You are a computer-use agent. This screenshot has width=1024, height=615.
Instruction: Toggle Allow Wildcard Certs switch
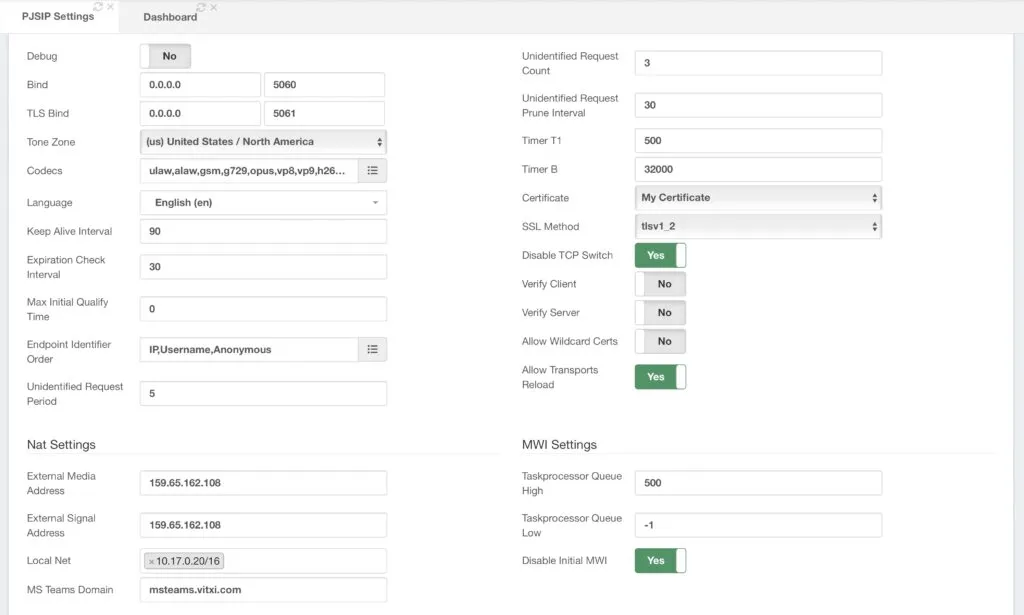point(660,341)
